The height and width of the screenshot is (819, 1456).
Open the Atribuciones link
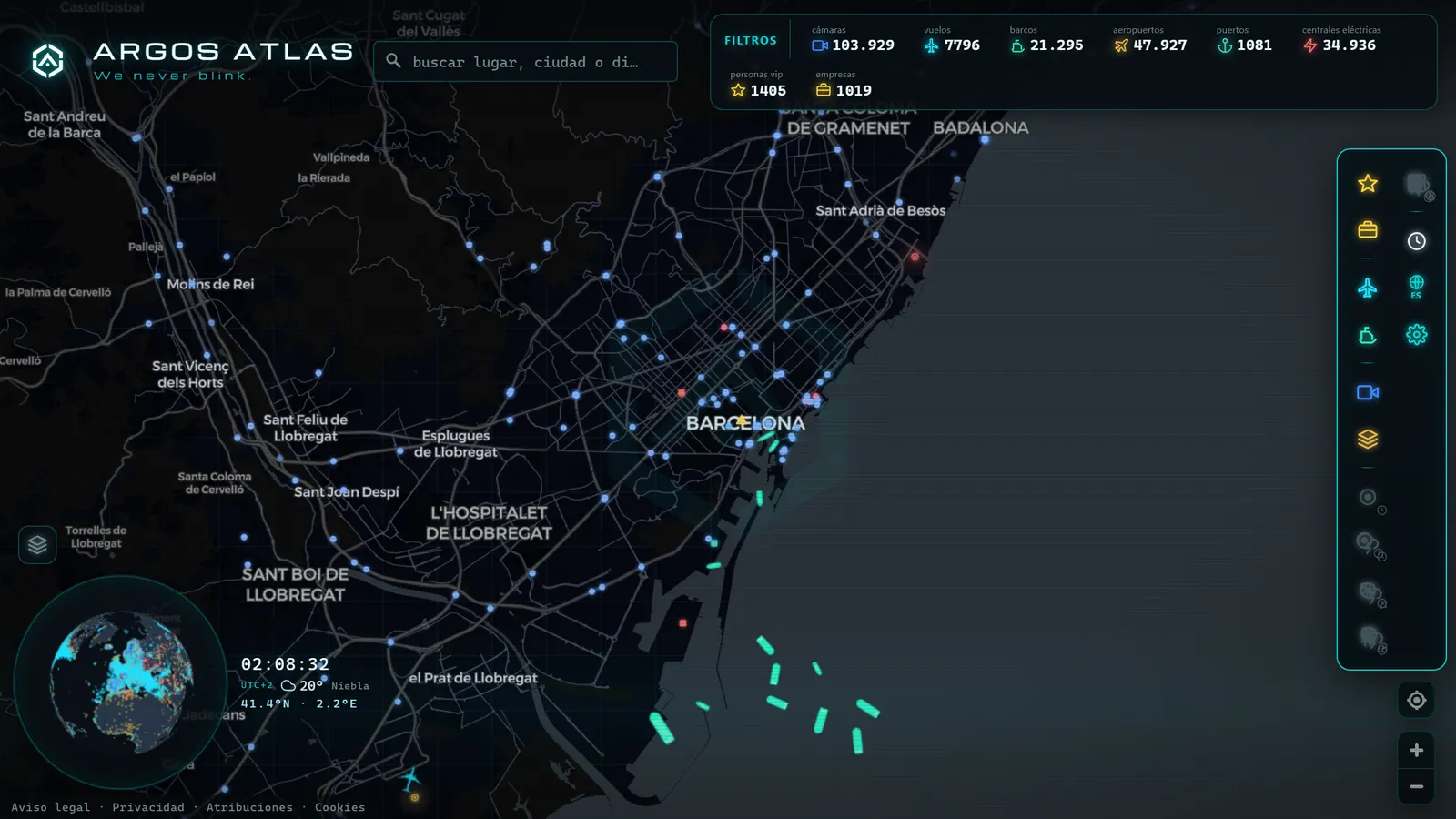coord(249,807)
